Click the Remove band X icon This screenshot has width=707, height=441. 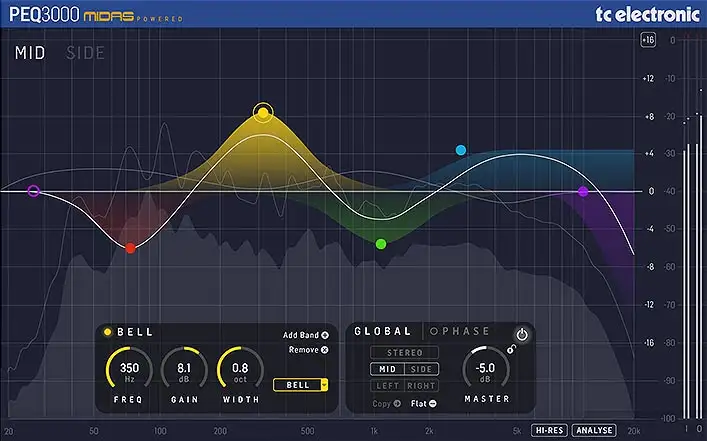[325, 349]
